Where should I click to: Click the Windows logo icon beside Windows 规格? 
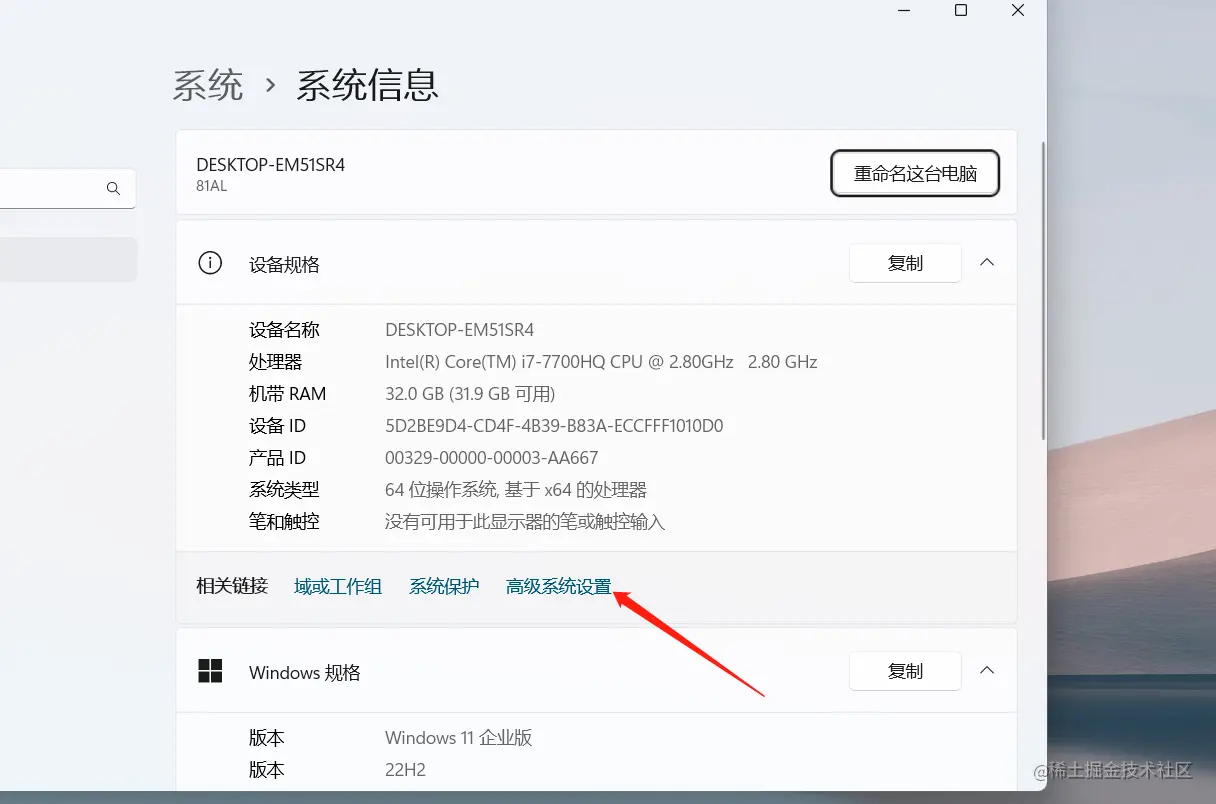tap(210, 671)
